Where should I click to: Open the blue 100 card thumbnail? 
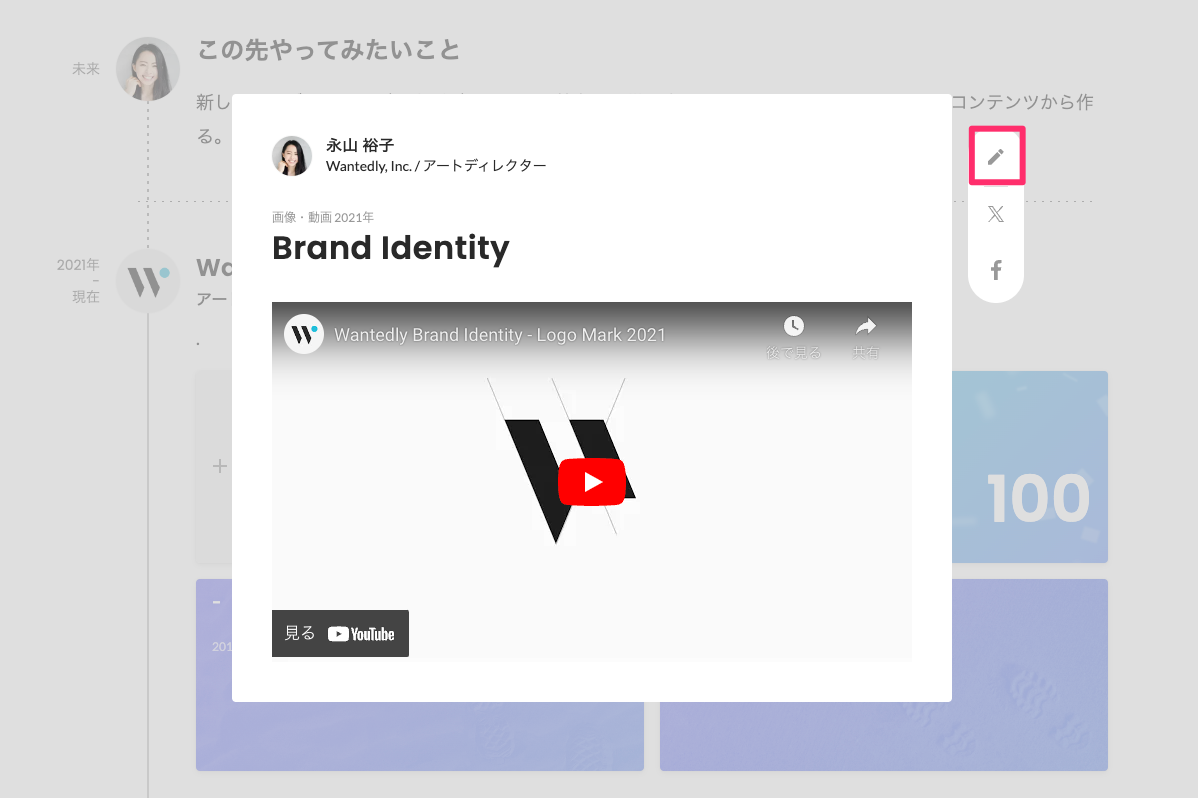click(x=1030, y=467)
